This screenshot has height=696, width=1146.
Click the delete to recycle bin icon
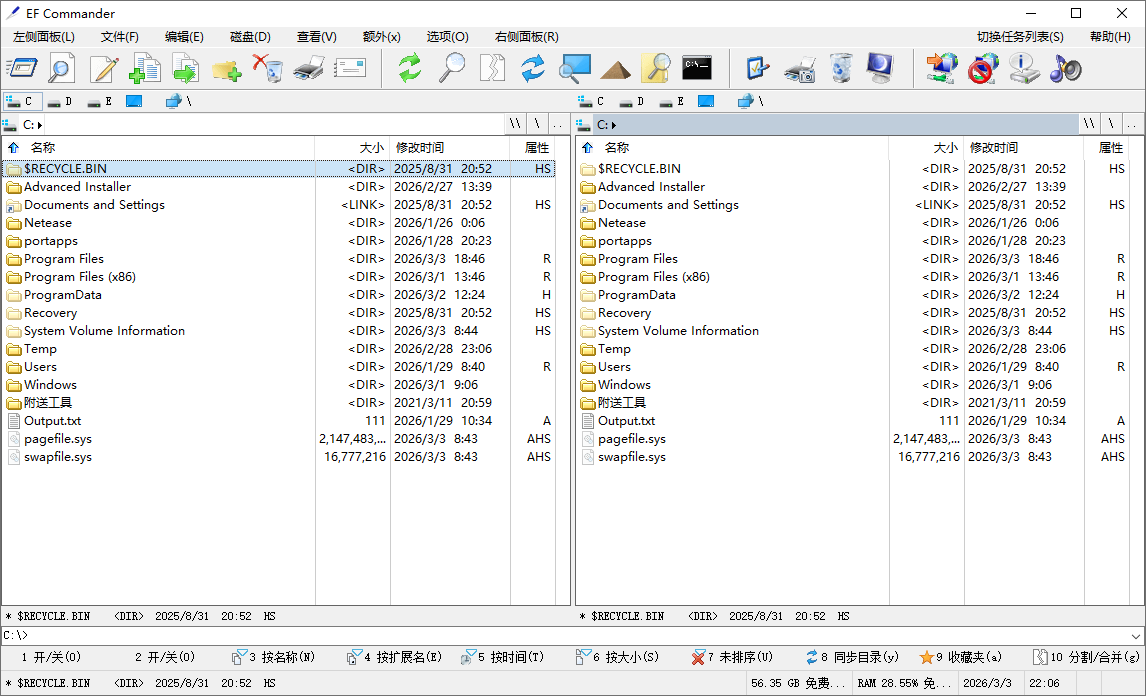click(x=268, y=68)
